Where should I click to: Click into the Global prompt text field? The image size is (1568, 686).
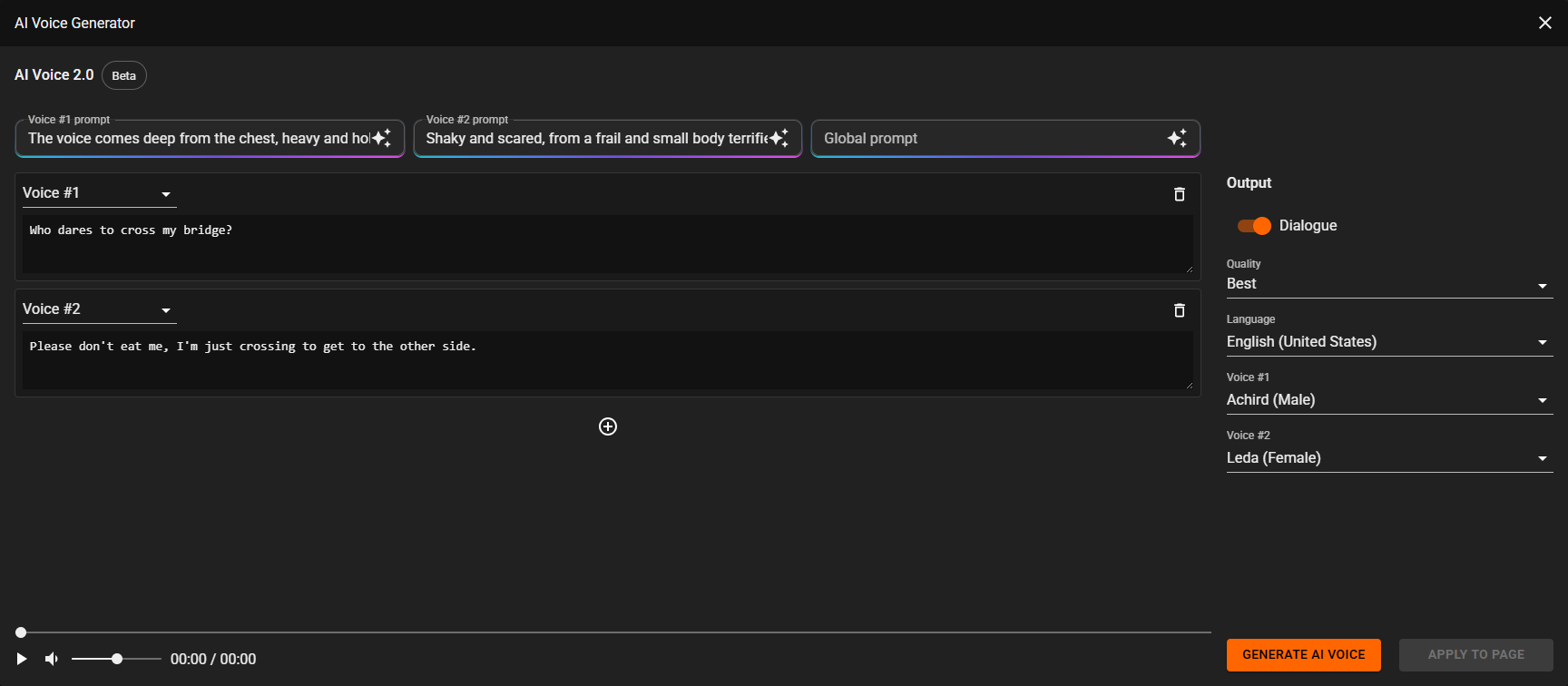point(989,139)
